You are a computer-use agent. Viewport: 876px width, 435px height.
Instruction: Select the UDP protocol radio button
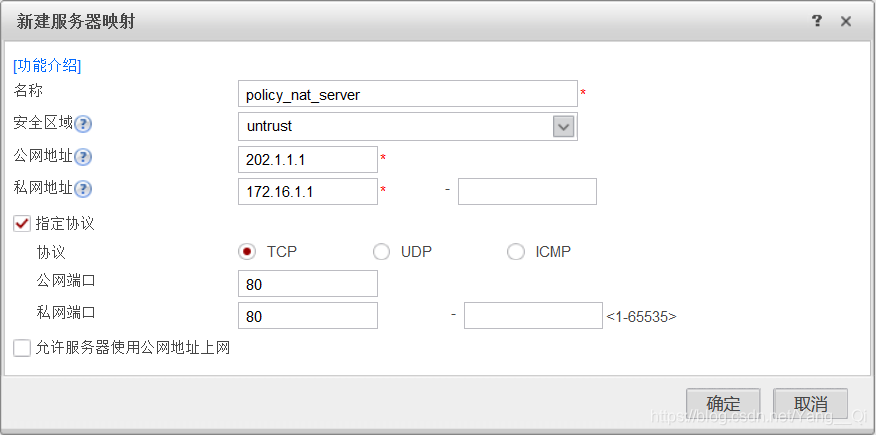tap(381, 252)
